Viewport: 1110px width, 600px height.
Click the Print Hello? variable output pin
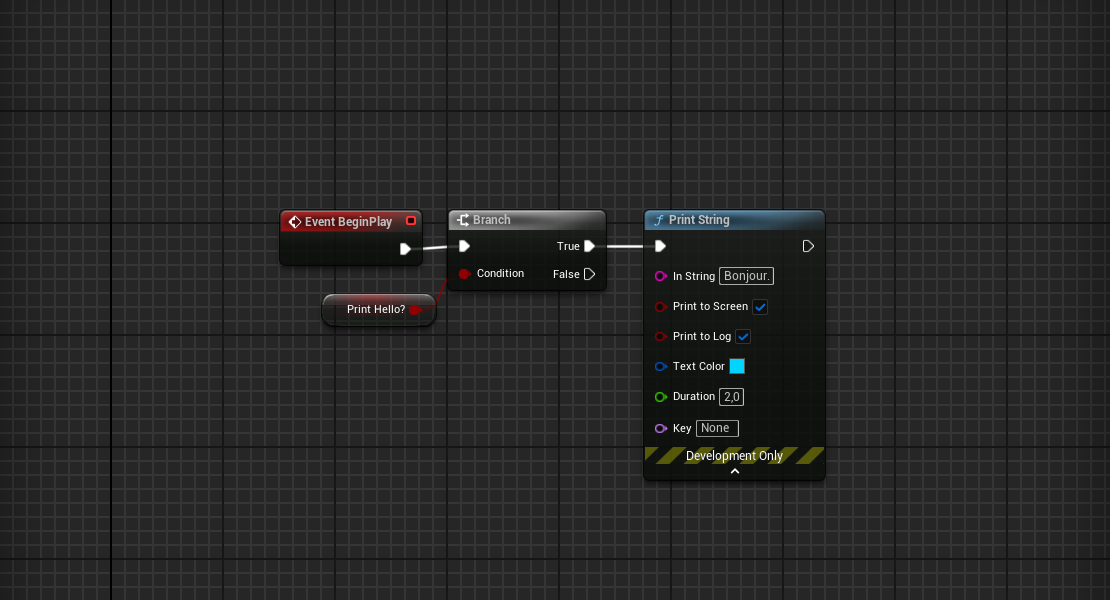click(x=415, y=310)
